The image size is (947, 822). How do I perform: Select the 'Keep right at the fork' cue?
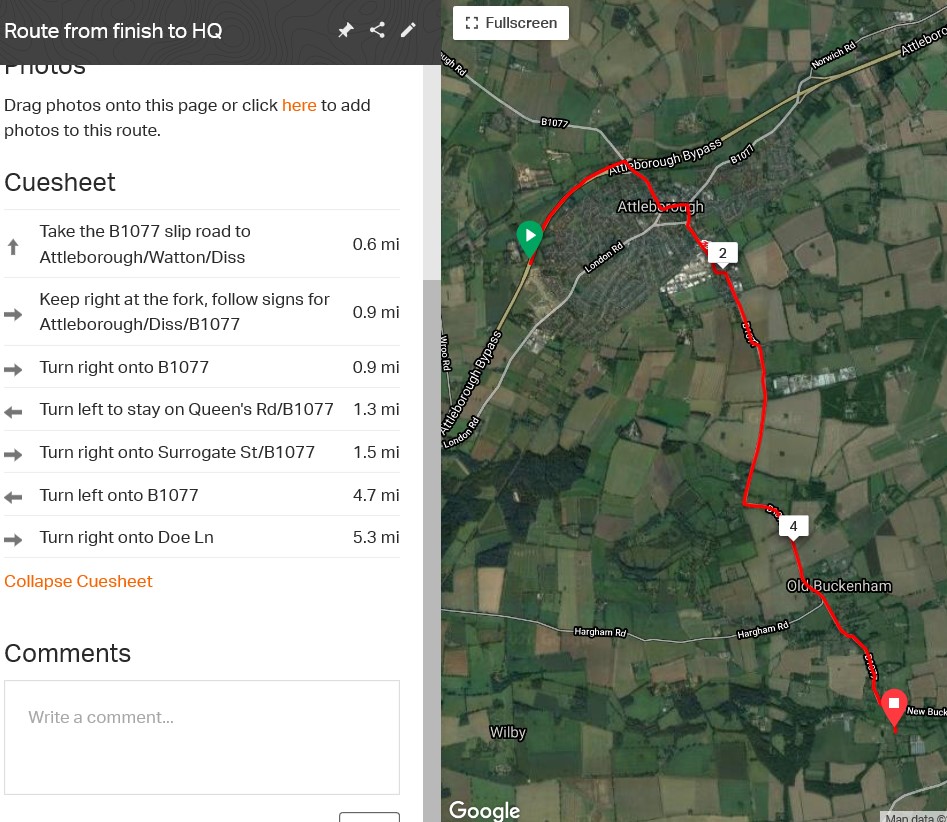click(x=202, y=312)
